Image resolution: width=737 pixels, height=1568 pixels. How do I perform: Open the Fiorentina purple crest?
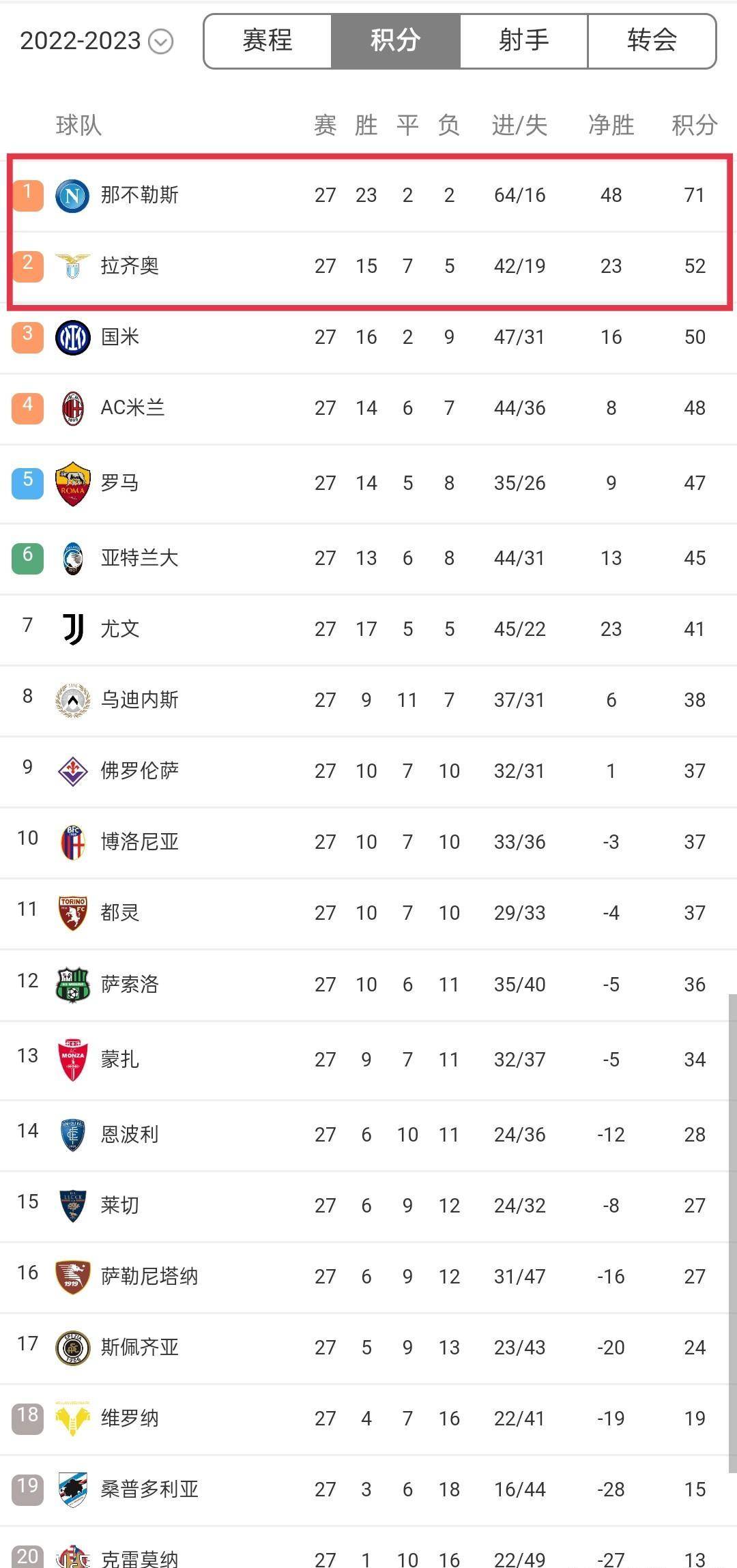tap(72, 771)
